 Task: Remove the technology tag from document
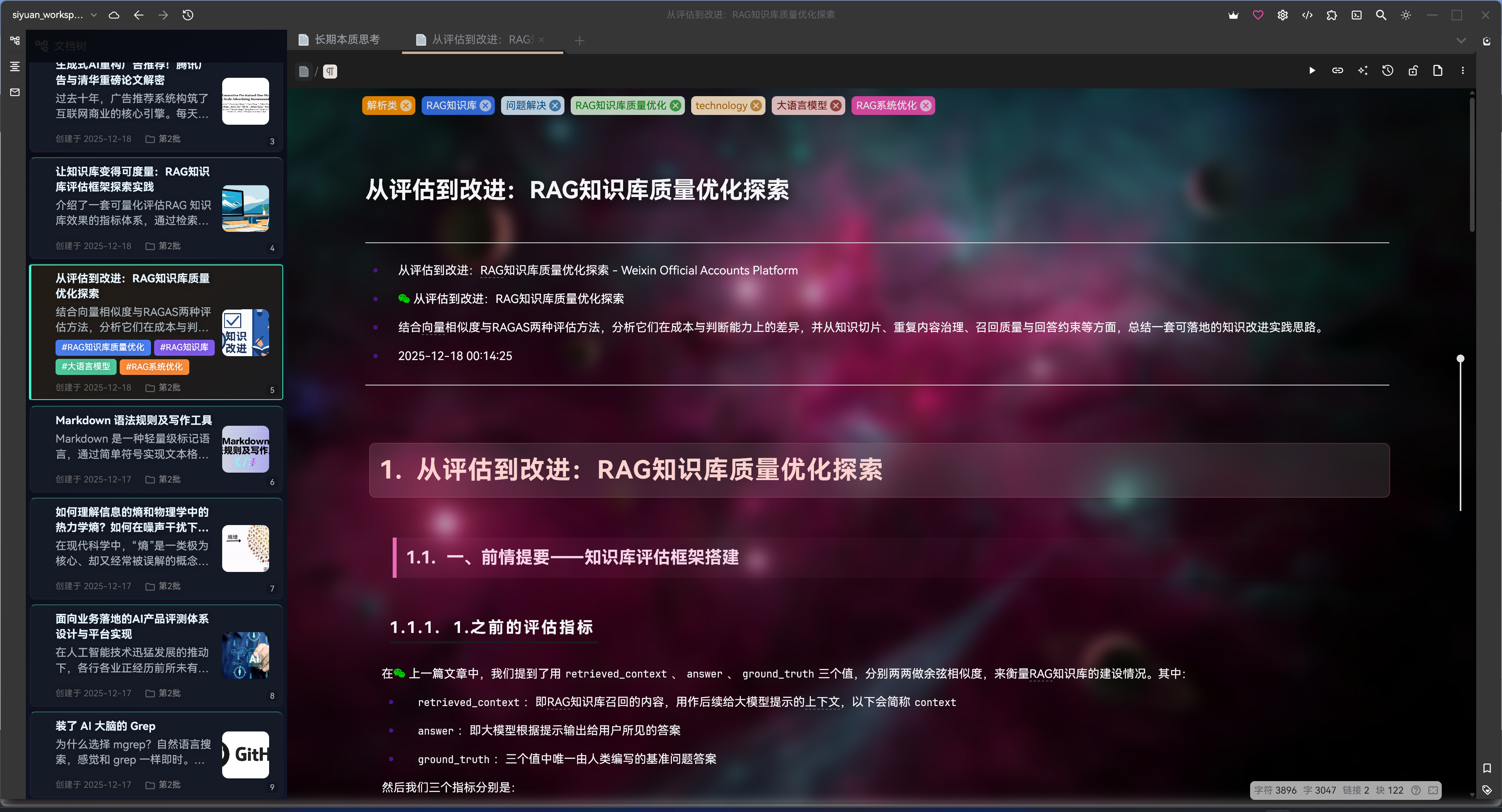tap(756, 106)
